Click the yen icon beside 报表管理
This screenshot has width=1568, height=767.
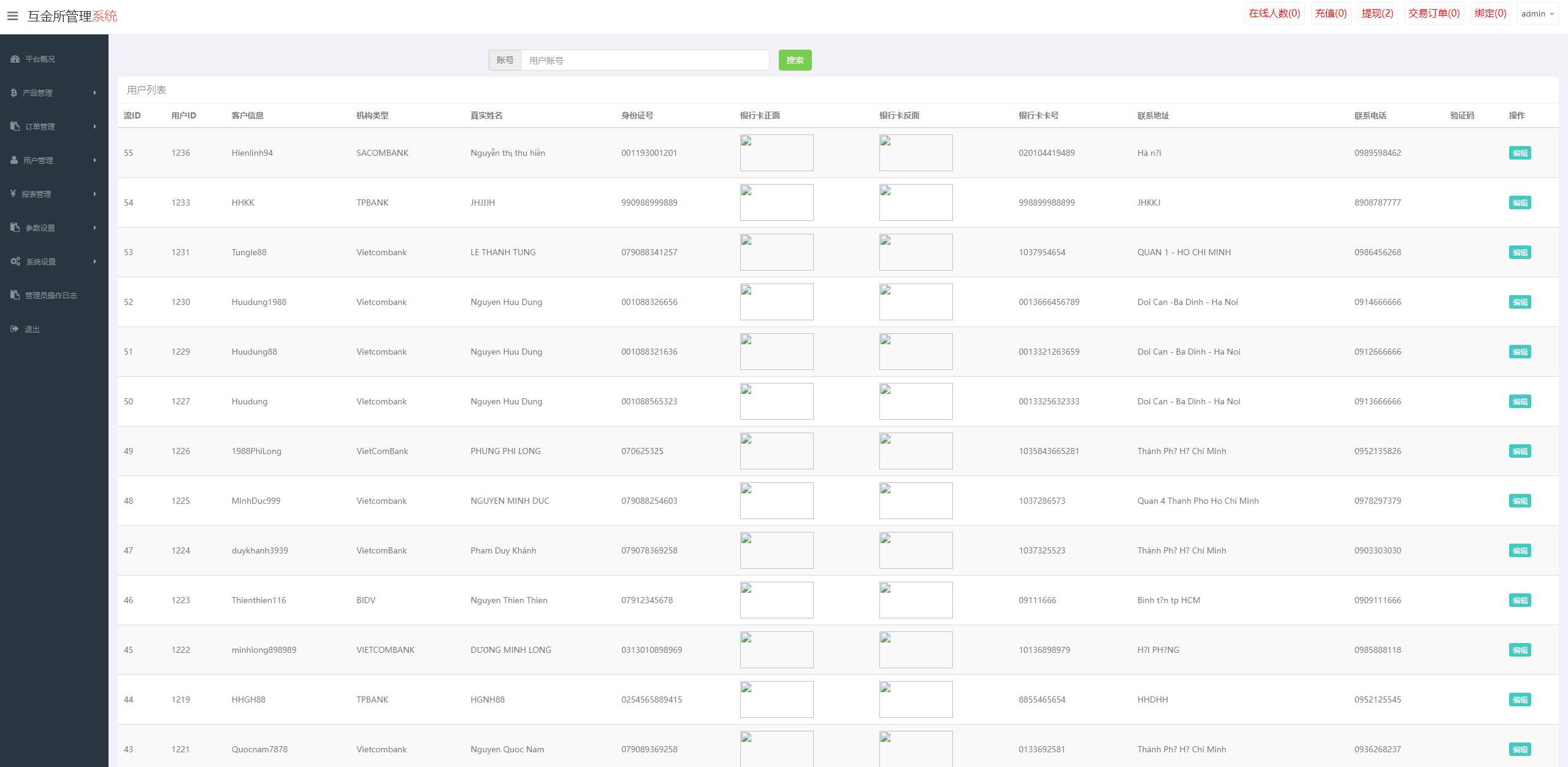[x=13, y=194]
